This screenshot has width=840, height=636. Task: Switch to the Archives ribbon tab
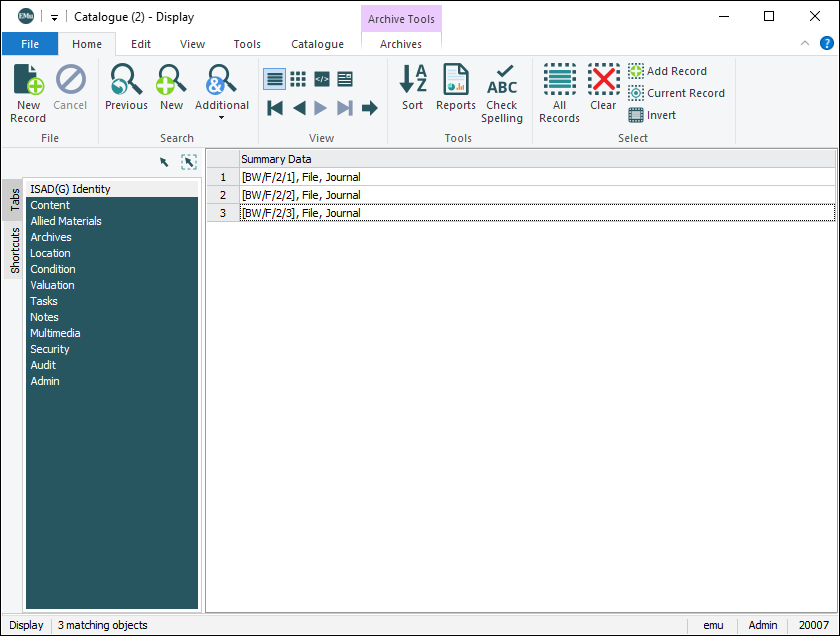(x=400, y=44)
